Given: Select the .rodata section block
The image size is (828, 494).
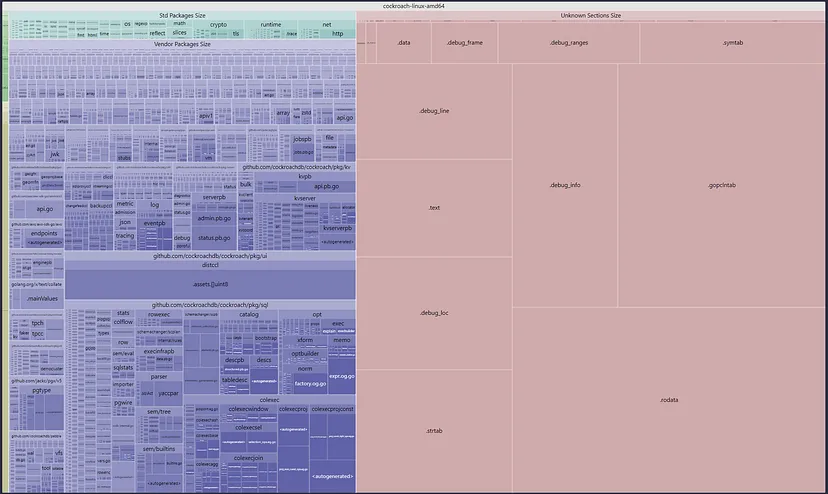Looking at the screenshot, I should [669, 400].
